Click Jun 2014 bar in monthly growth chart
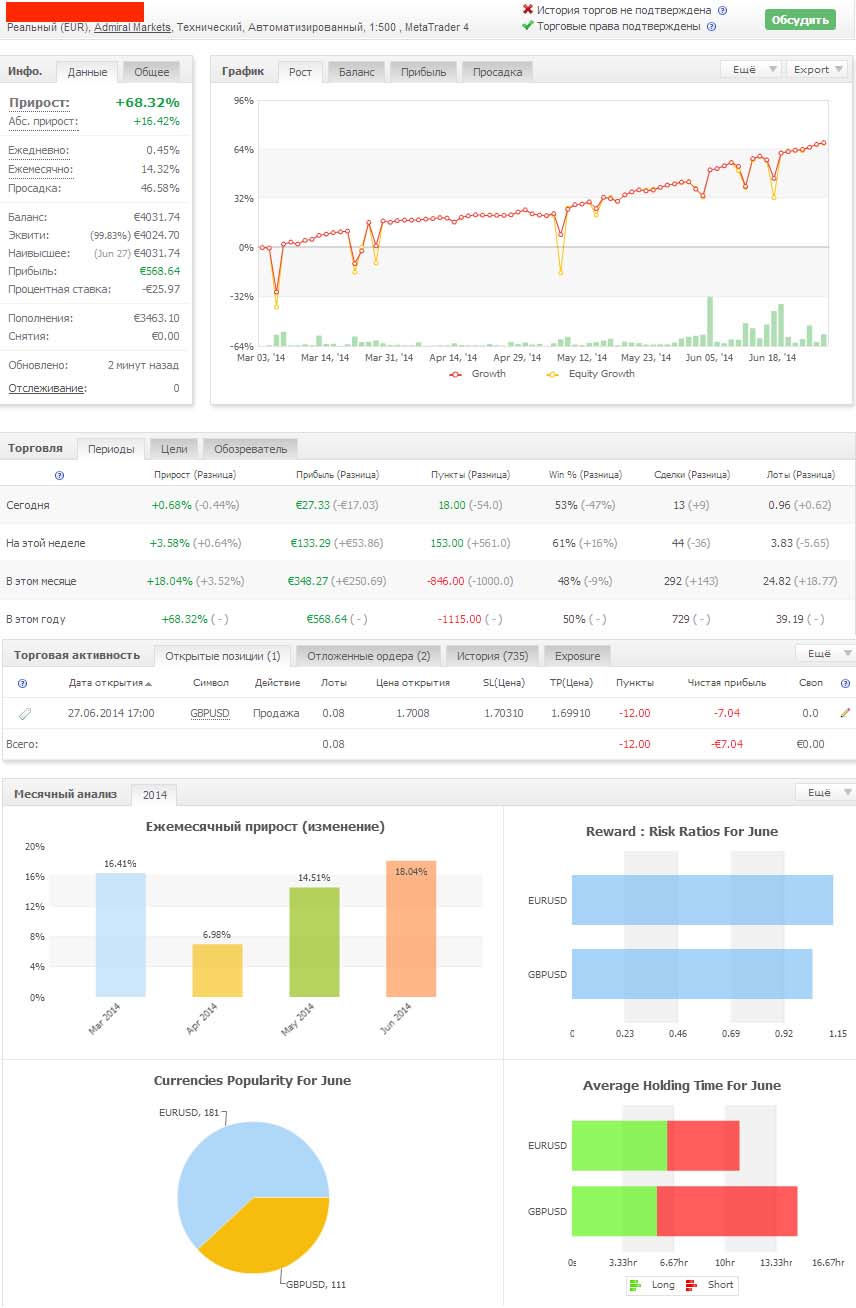This screenshot has width=856, height=1308. (x=411, y=928)
